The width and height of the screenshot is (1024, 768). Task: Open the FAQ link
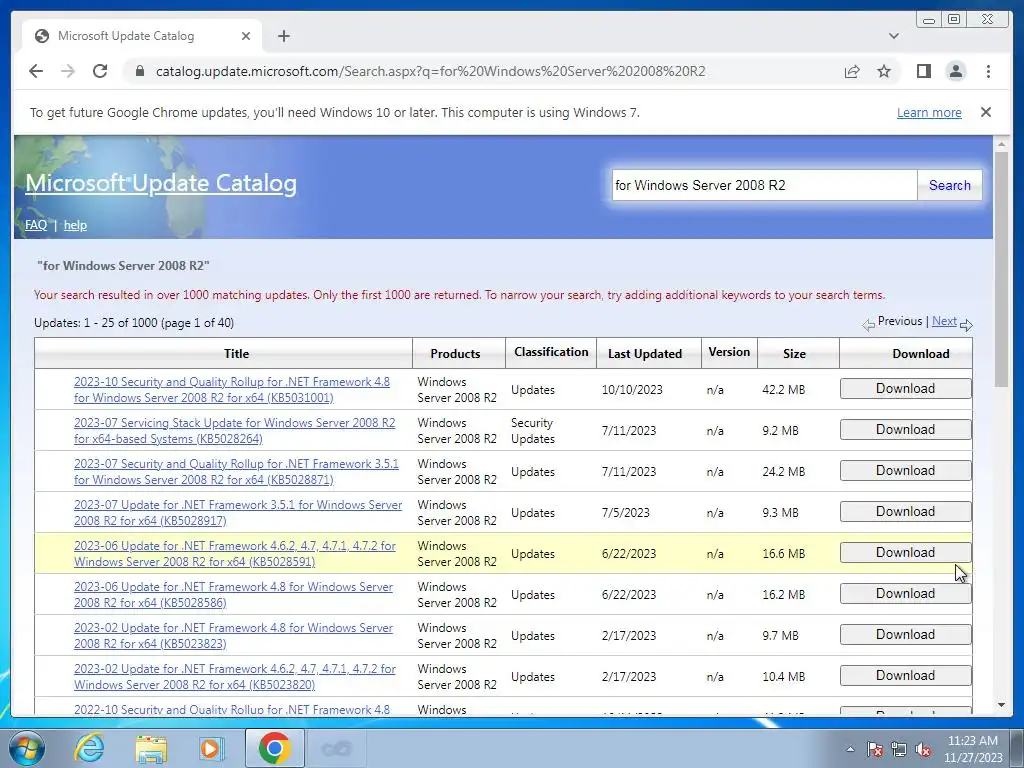pos(36,225)
